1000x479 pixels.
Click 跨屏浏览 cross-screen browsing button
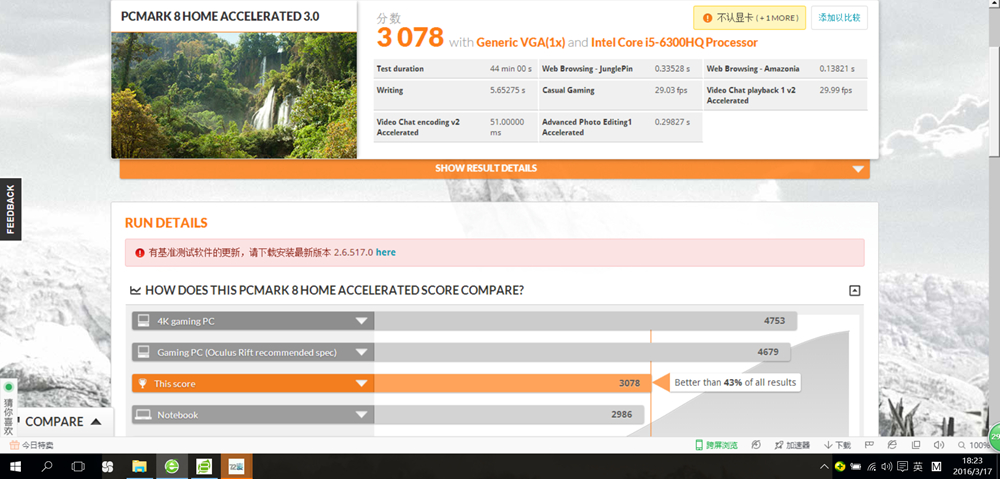pos(716,445)
